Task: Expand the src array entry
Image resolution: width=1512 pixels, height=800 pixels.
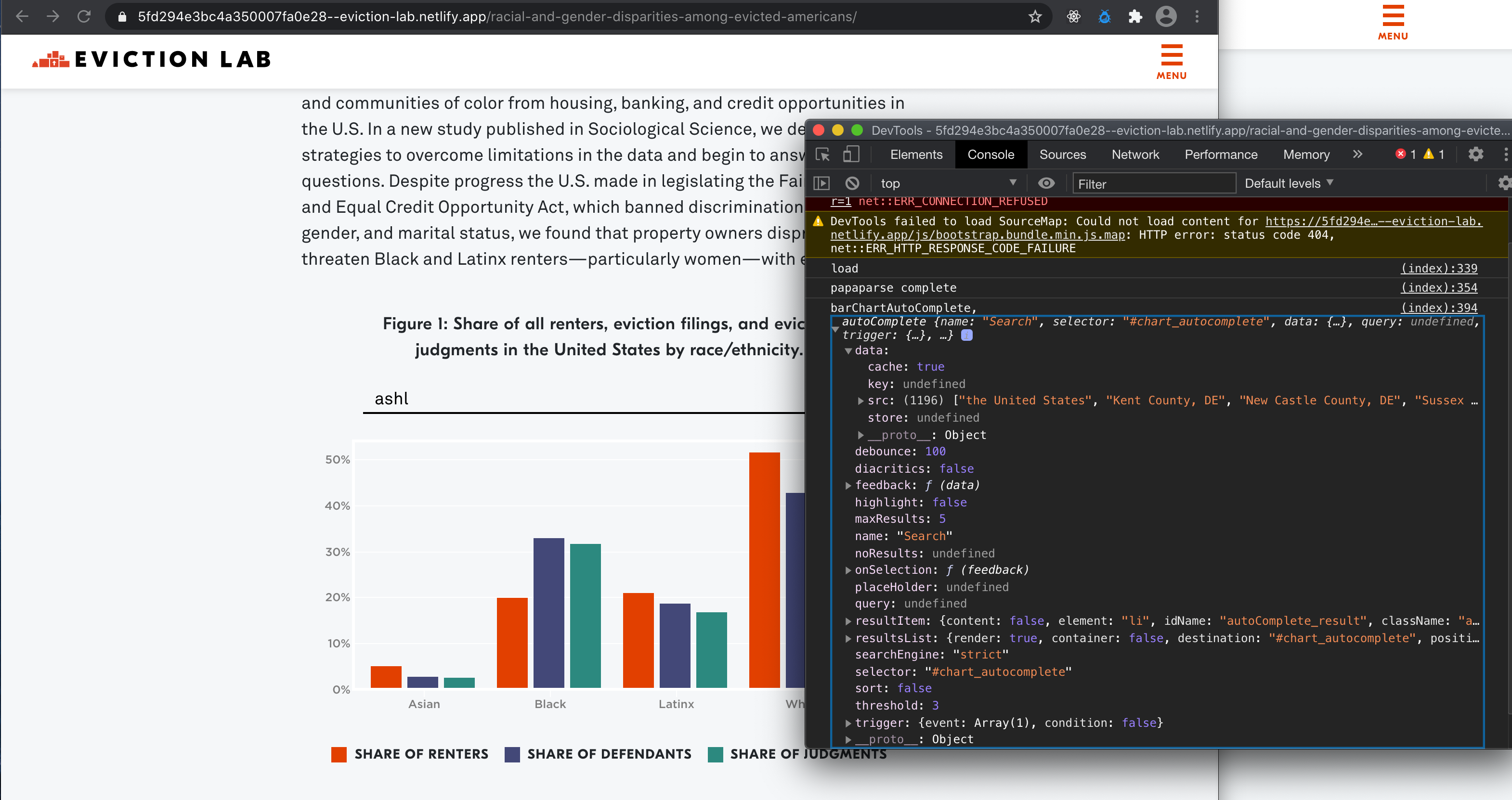Action: 860,400
